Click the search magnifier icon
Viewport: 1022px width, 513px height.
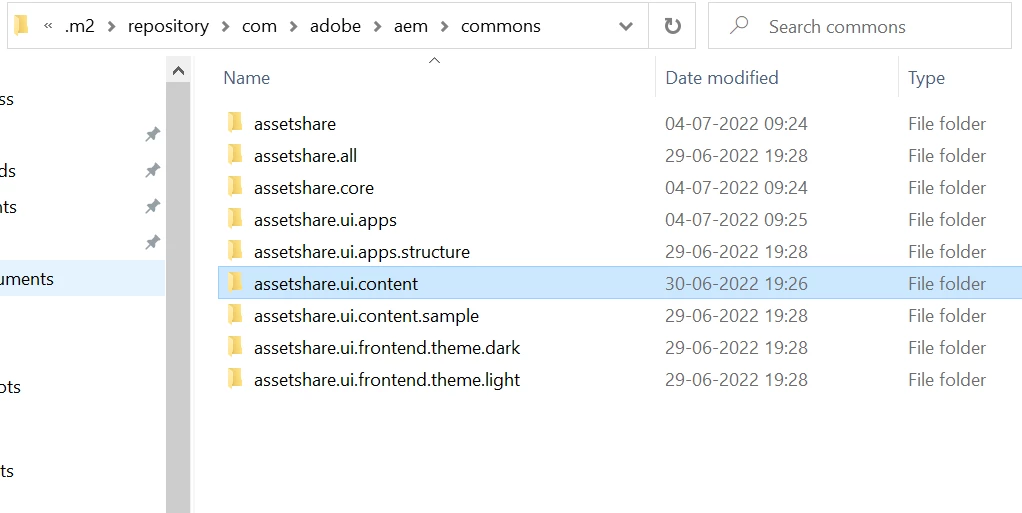tap(739, 25)
